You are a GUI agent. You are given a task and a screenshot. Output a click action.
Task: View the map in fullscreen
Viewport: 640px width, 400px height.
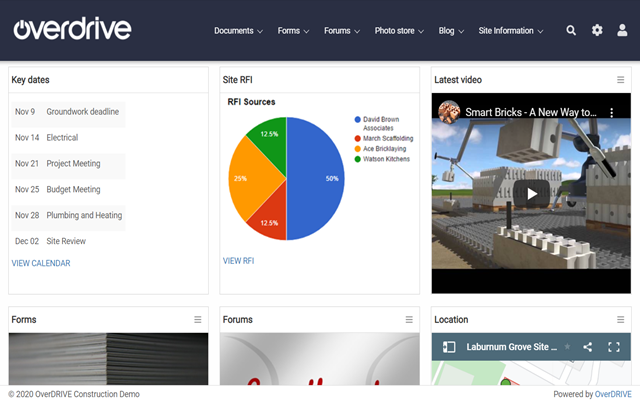[x=614, y=347]
